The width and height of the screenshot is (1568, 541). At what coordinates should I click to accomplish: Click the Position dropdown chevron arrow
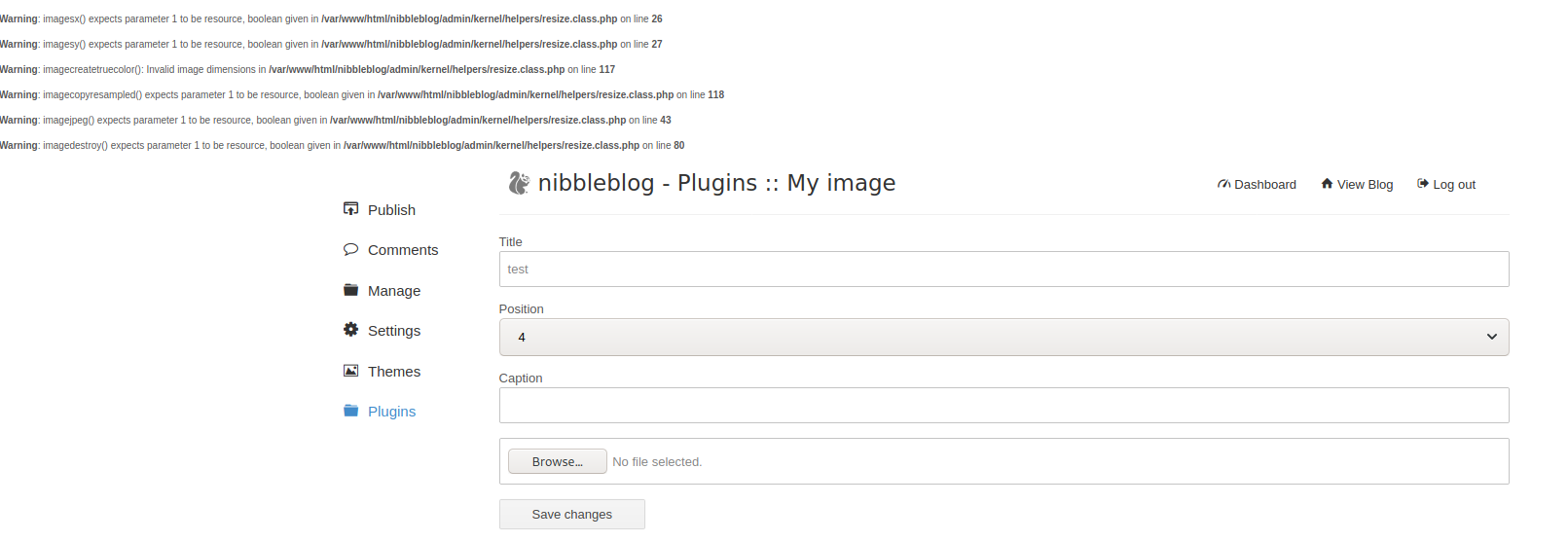tap(1491, 337)
